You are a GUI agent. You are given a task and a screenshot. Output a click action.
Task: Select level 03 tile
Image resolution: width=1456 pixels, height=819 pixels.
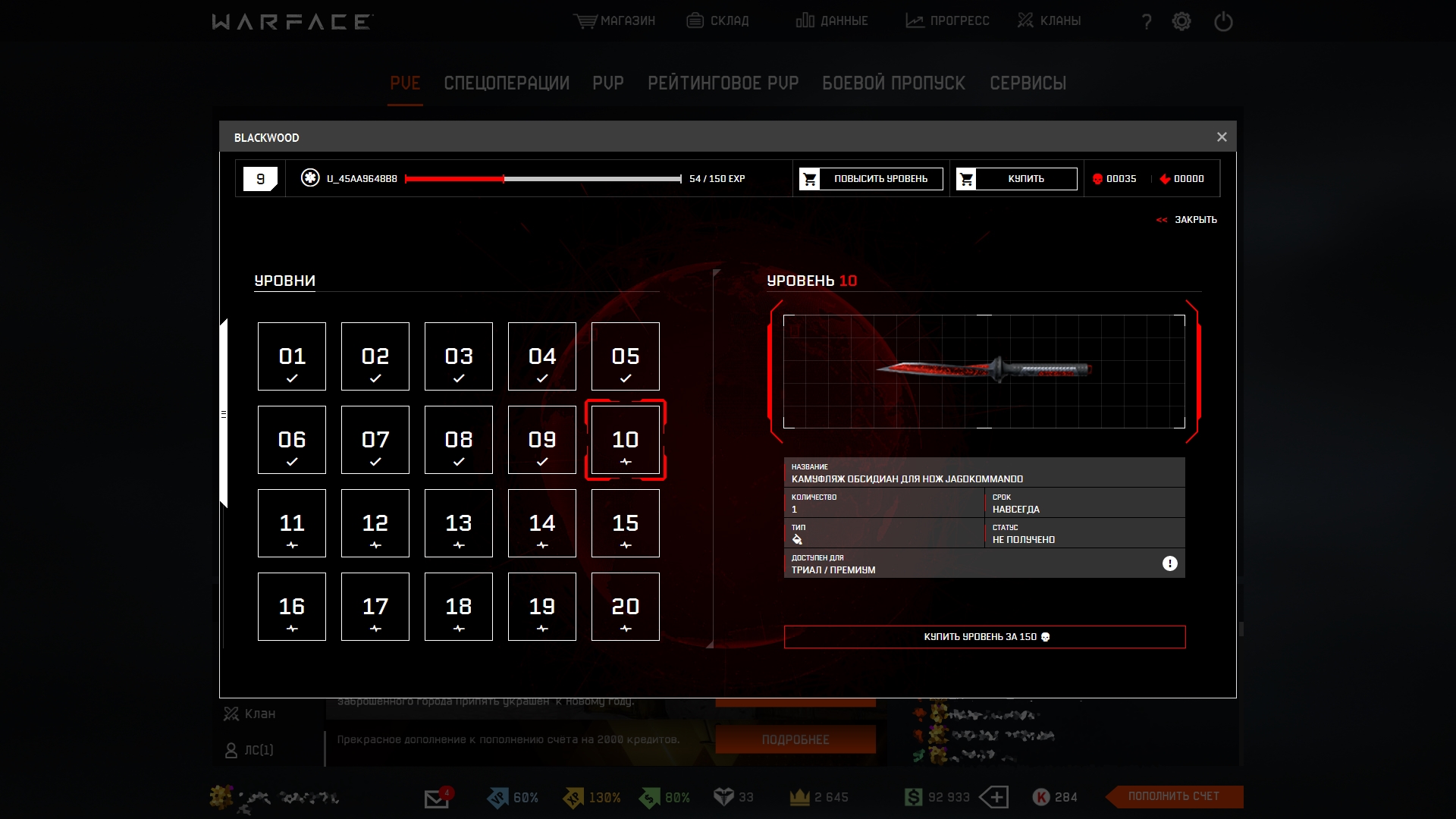pos(459,356)
